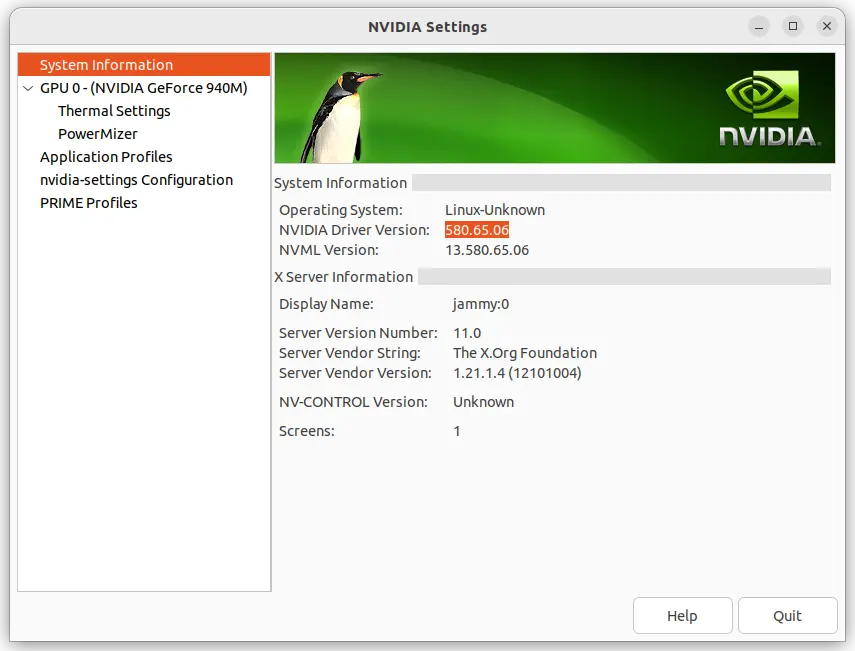Click the Server Vendor String label
The height and width of the screenshot is (651, 855).
350,353
